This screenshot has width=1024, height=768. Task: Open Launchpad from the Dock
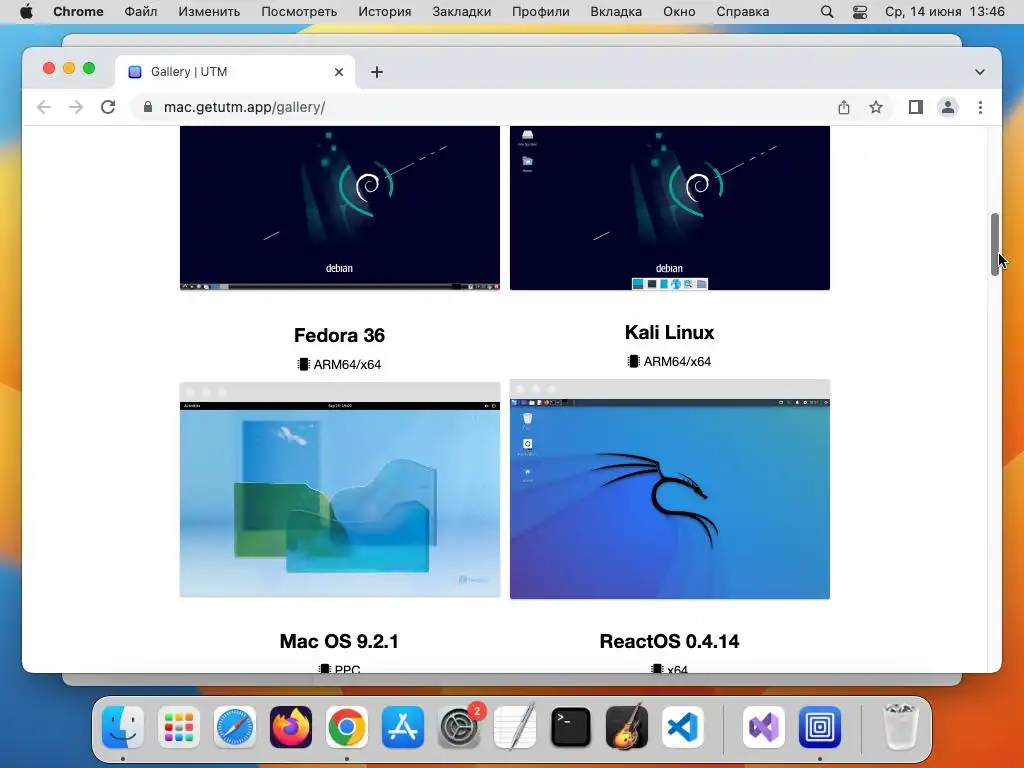point(179,727)
